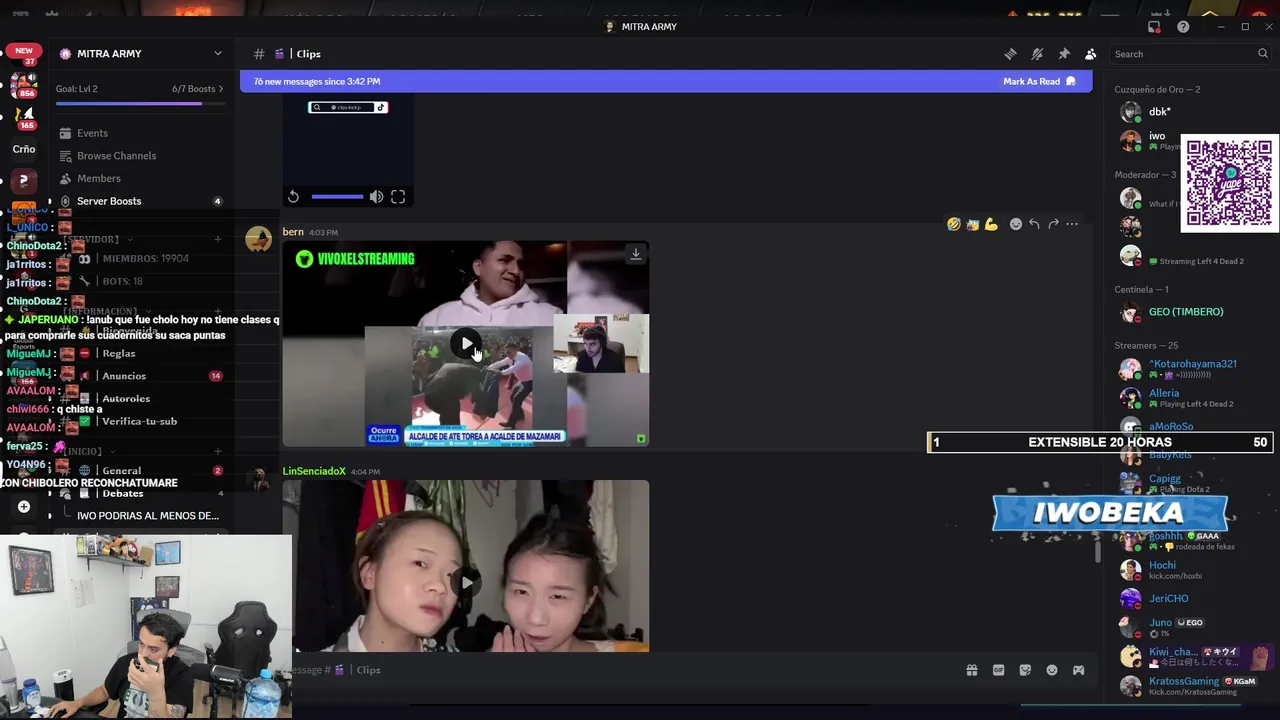This screenshot has height=720, width=1280.
Task: Click the Clips channel title in header
Action: coord(308,54)
